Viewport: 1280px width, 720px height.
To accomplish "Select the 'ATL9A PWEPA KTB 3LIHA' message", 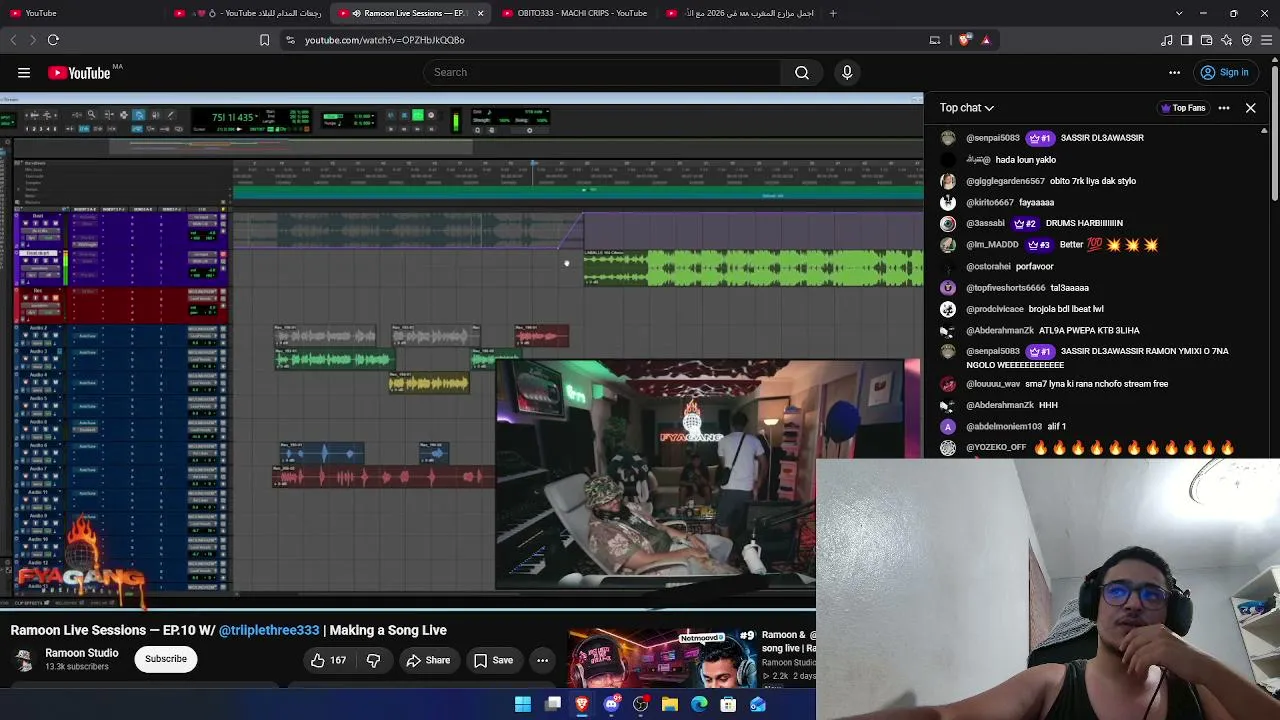I will point(1089,330).
